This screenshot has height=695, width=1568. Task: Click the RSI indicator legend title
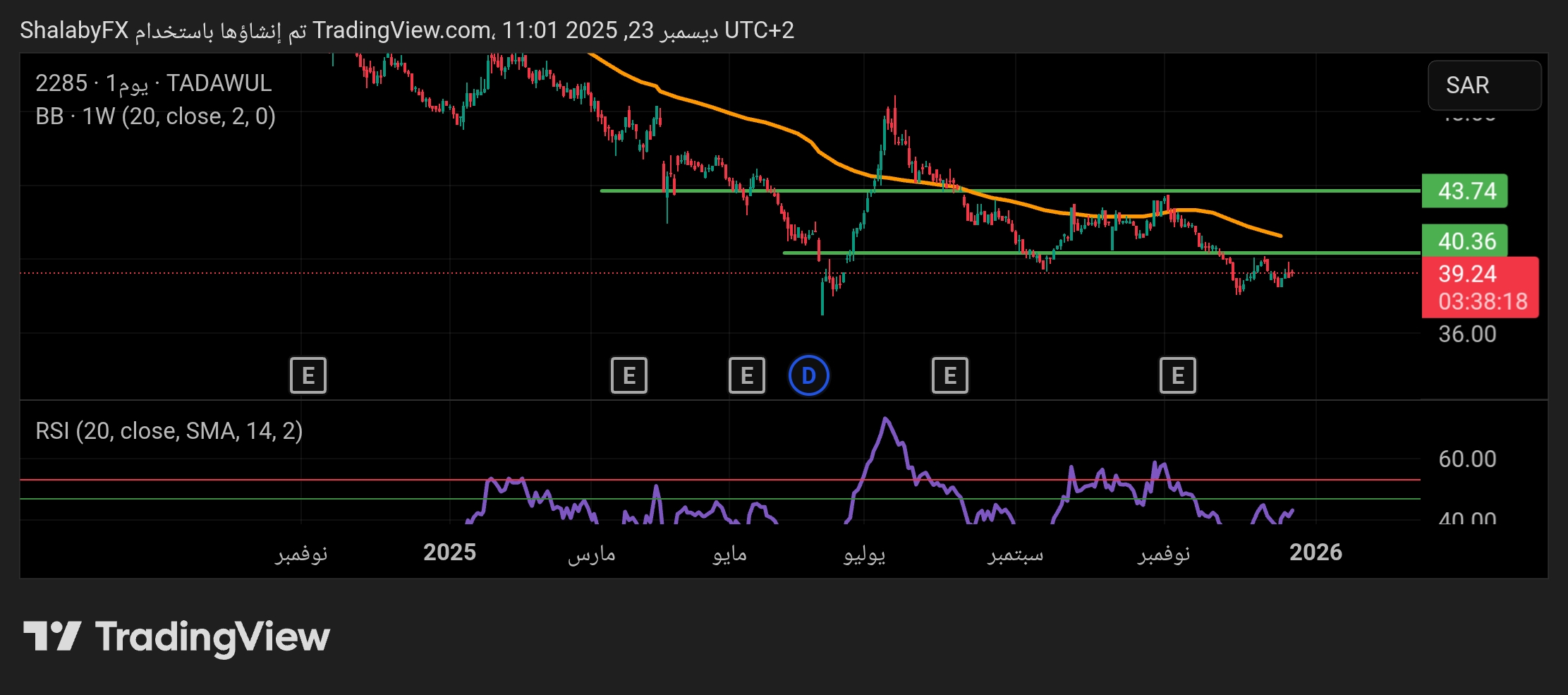click(x=169, y=431)
